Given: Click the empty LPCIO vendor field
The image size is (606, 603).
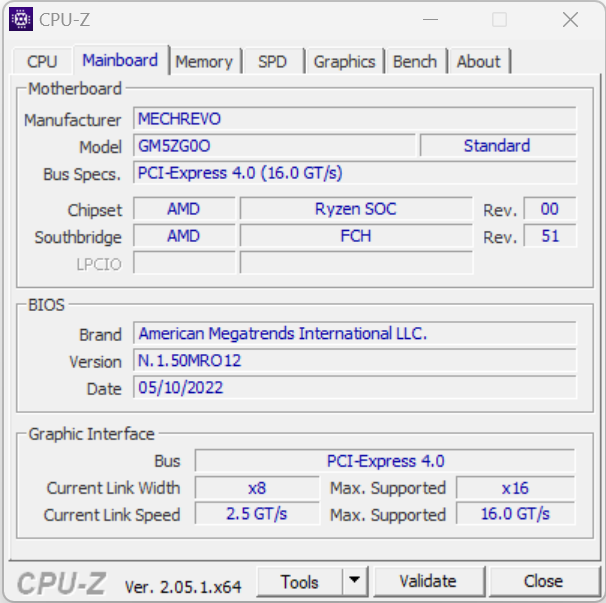Looking at the screenshot, I should coord(184,263).
